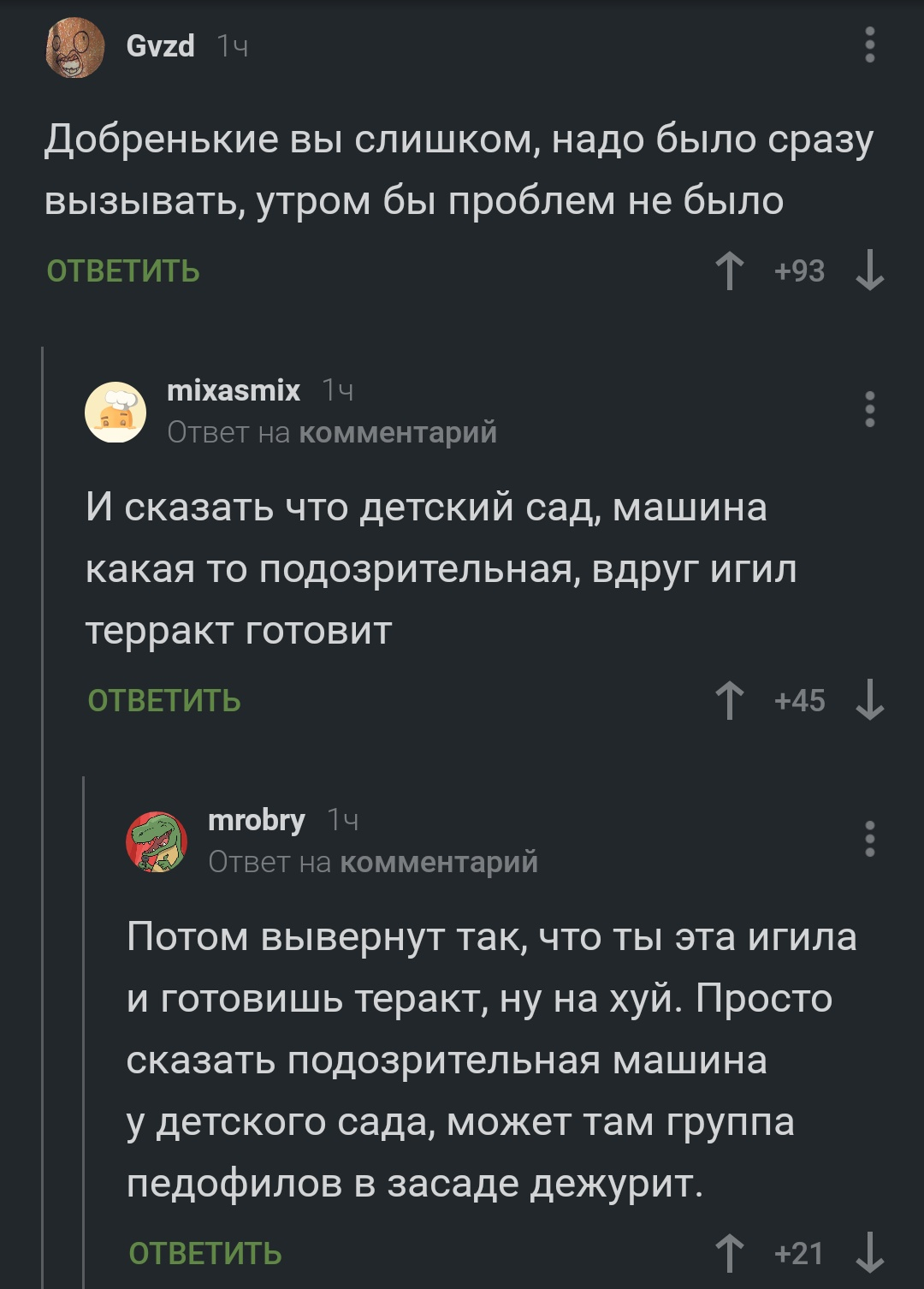924x1289 pixels.
Task: Open the Gvzd username profile
Action: (x=160, y=45)
